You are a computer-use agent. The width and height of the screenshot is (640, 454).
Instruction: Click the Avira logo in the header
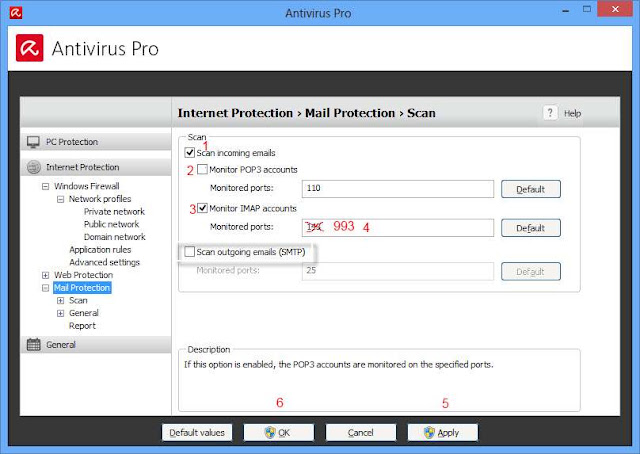point(29,48)
